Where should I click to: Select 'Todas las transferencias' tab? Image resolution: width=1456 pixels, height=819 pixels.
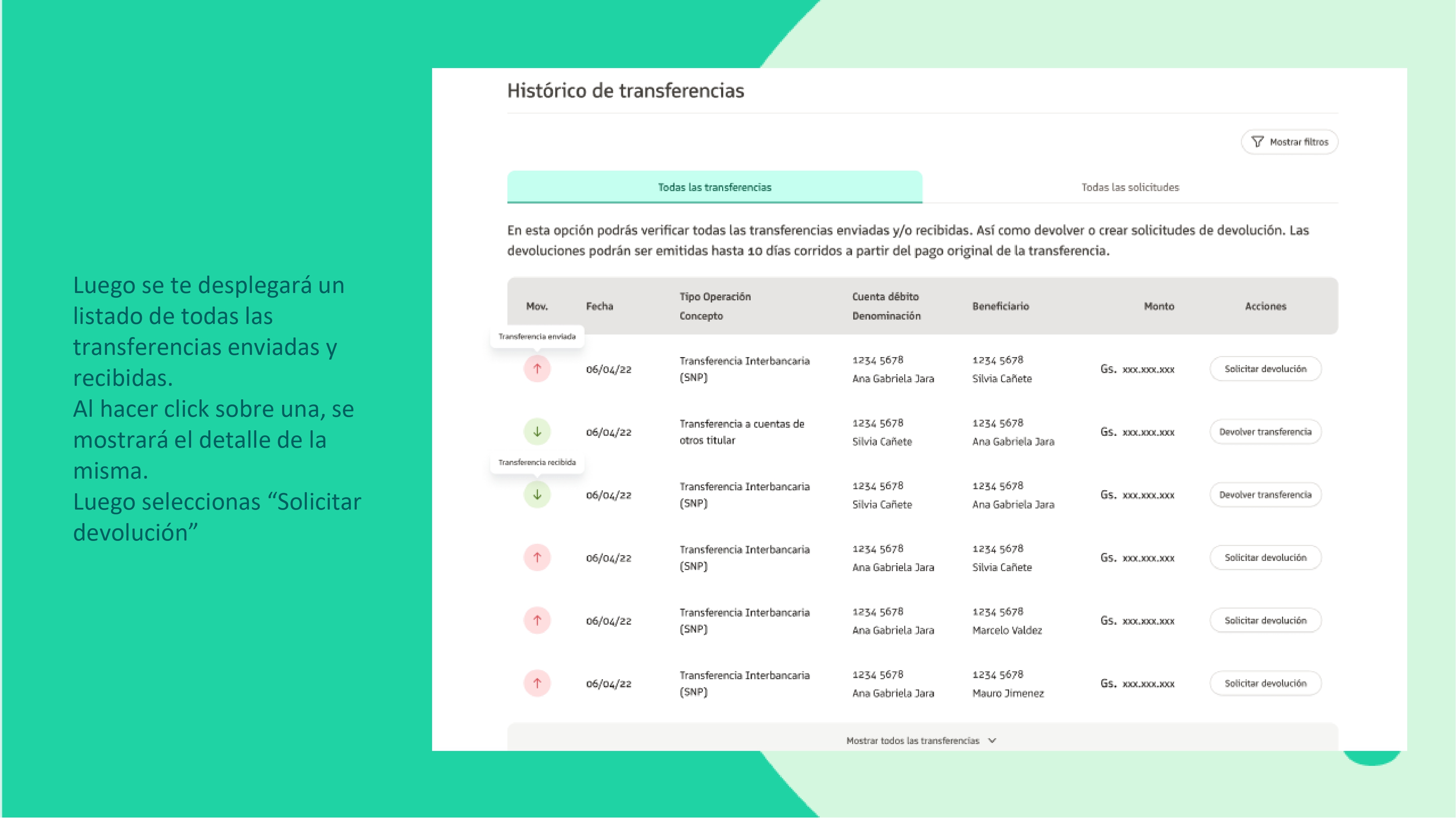pos(715,187)
